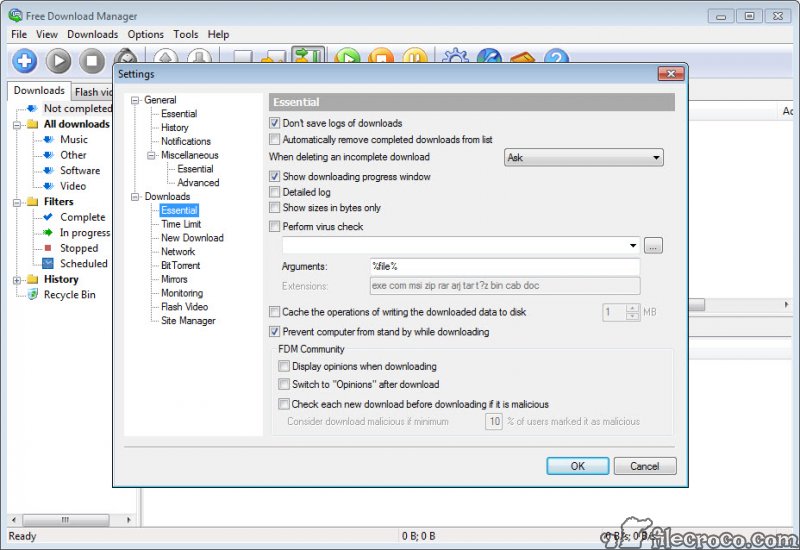Viewport: 800px width, 550px height.
Task: Open the Downloads menu in menu bar
Action: click(x=92, y=34)
